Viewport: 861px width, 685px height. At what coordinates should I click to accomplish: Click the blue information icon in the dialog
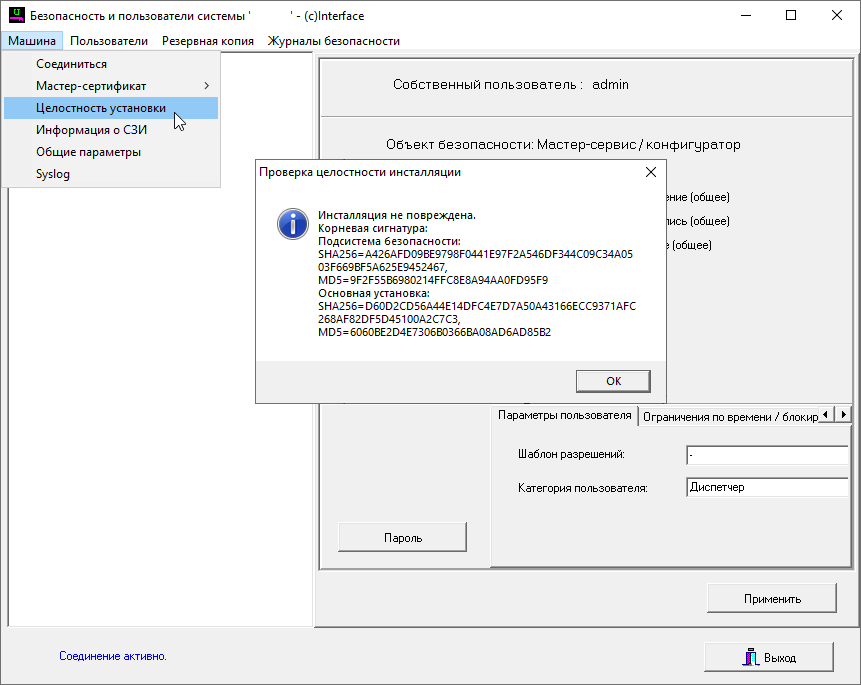click(x=292, y=224)
